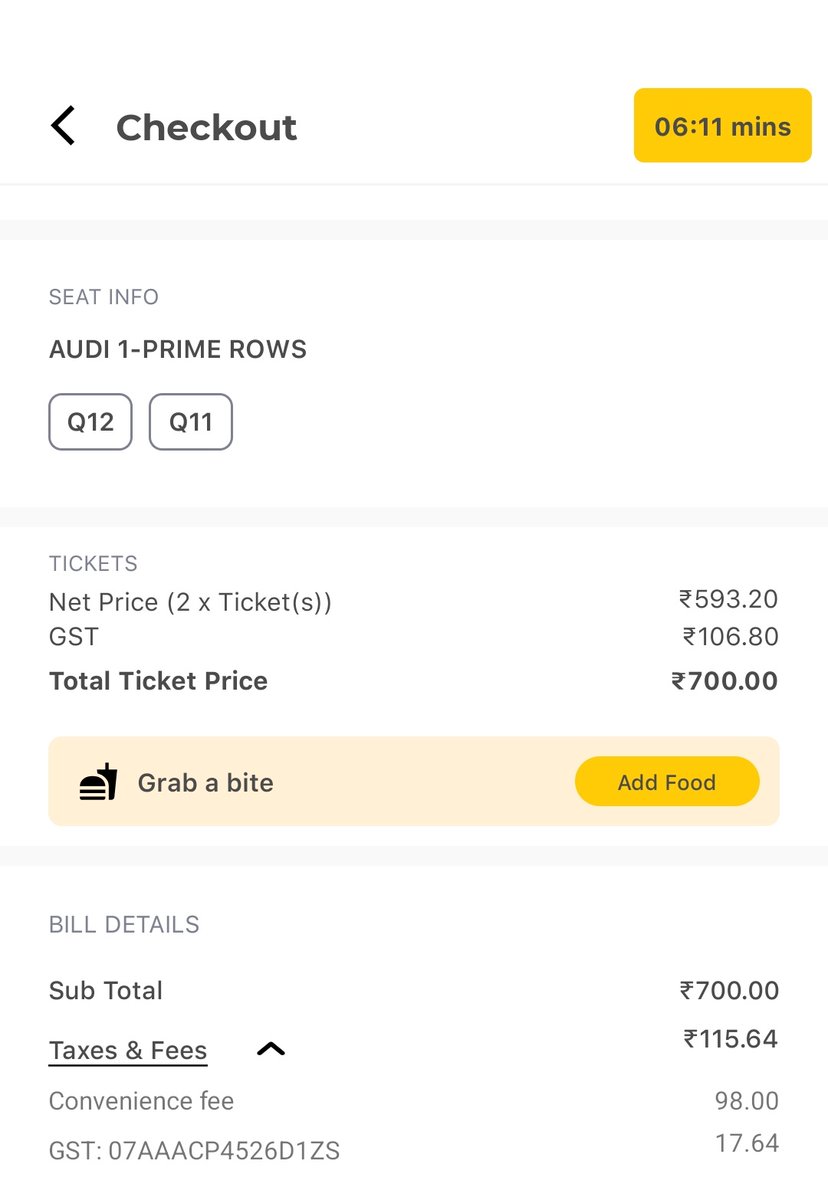Tap the BILL DETAILS section header
The image size is (828, 1200).
(x=124, y=925)
